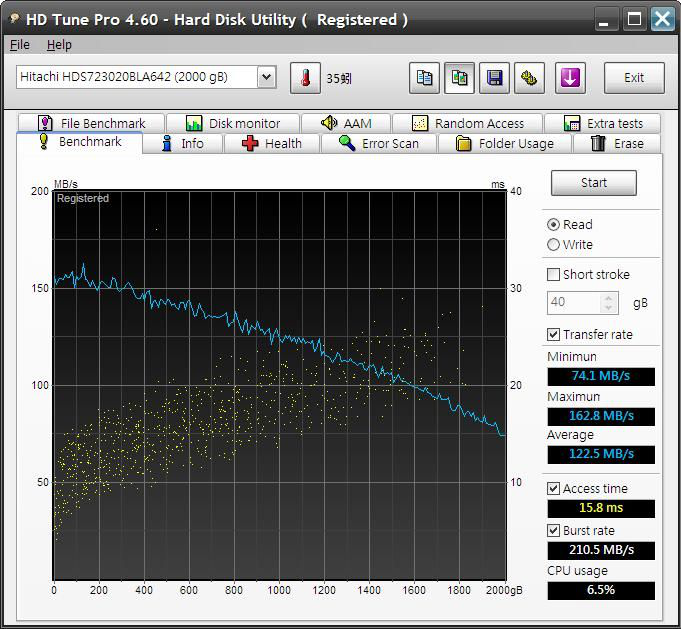
Task: Click the CPU usage value 6.5%
Action: 601,590
